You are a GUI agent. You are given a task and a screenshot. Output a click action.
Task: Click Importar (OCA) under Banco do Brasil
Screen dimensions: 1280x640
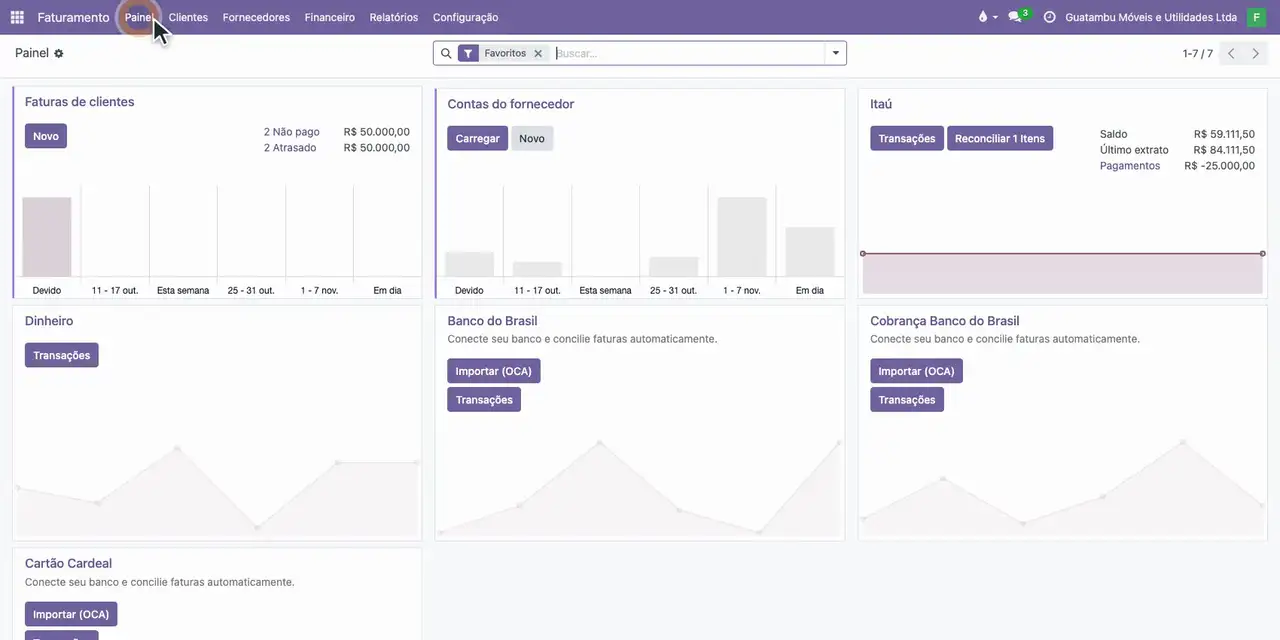[494, 371]
